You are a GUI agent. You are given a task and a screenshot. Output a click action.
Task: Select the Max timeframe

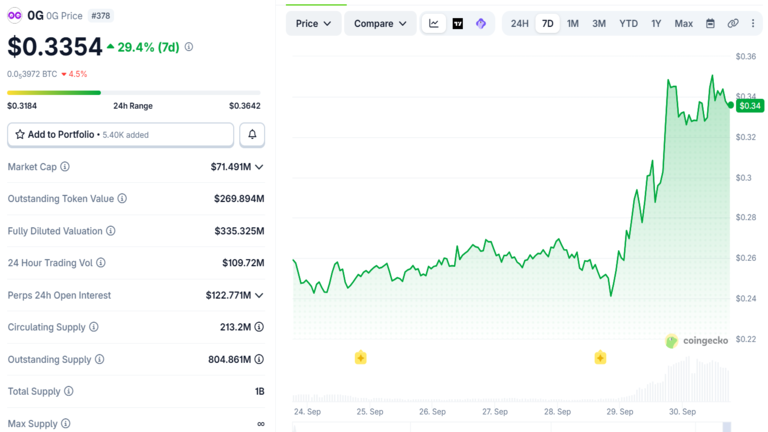tap(684, 24)
